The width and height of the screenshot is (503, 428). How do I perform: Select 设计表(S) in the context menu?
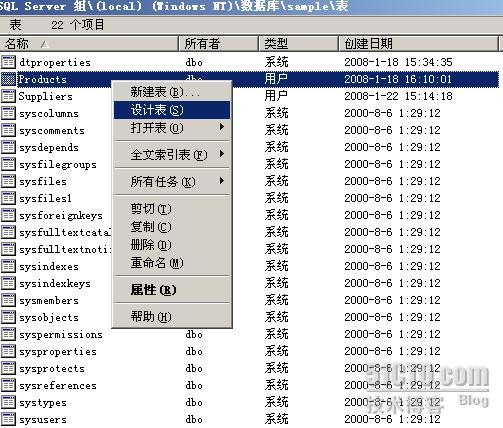click(x=172, y=110)
